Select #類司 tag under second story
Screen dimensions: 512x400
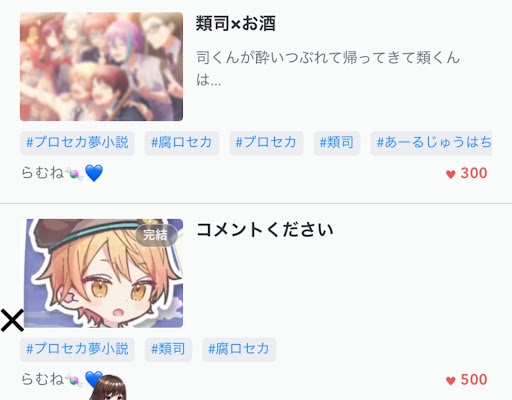168,349
